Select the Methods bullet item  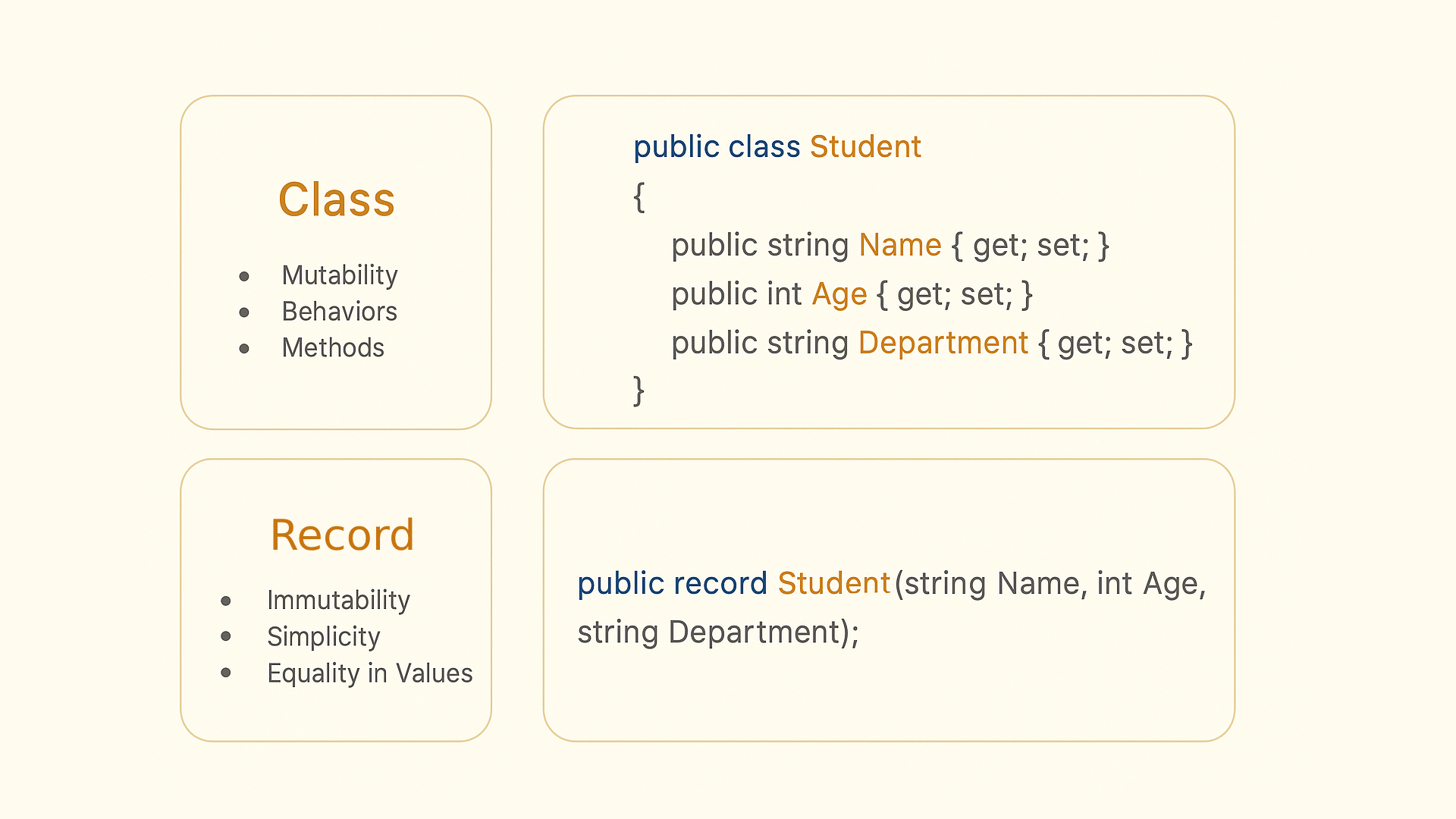(333, 348)
